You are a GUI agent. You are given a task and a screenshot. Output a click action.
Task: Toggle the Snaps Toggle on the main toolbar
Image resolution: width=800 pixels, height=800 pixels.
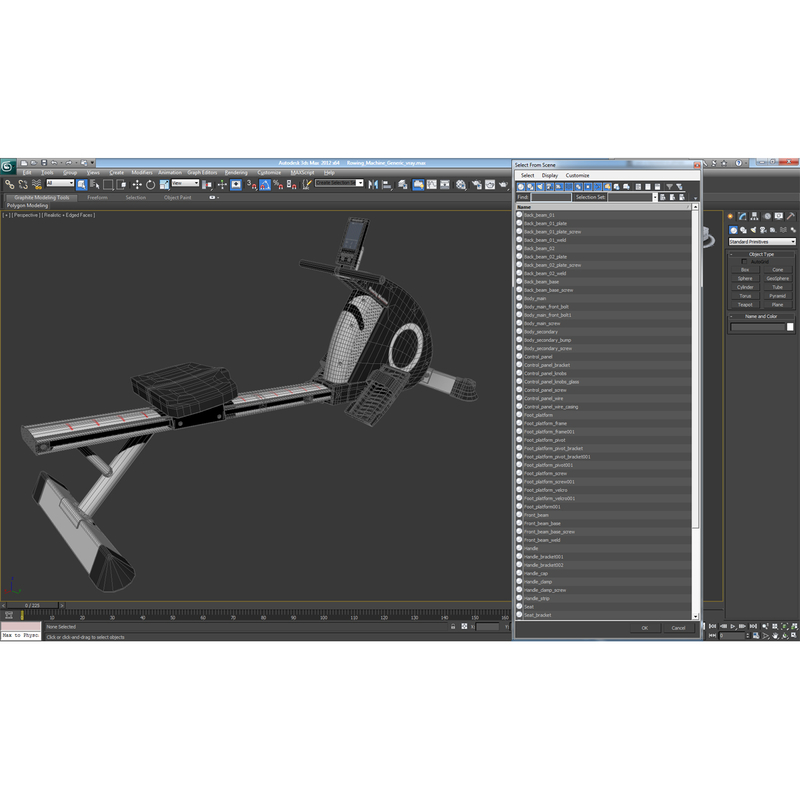tap(249, 185)
